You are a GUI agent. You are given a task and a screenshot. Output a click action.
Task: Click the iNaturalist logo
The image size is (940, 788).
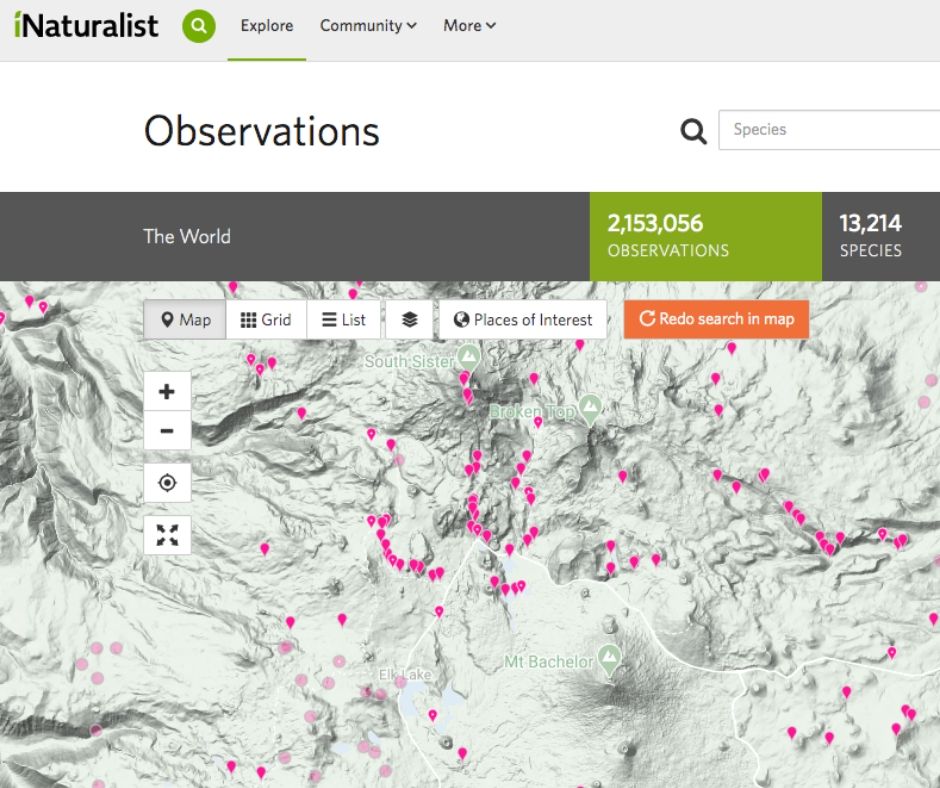86,25
